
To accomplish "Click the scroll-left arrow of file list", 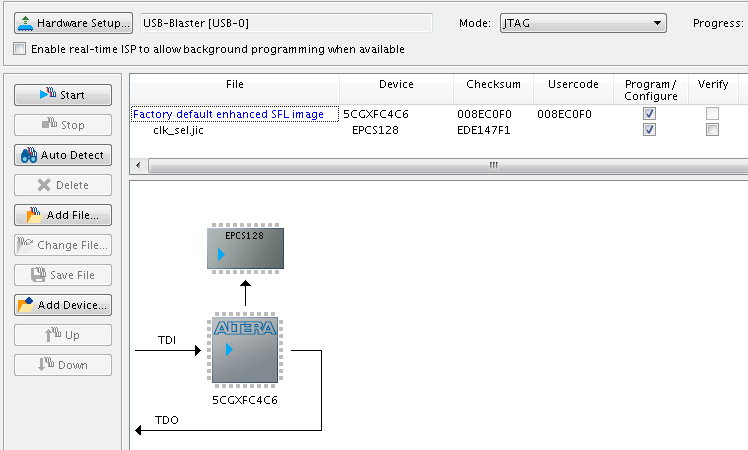I will click(138, 166).
